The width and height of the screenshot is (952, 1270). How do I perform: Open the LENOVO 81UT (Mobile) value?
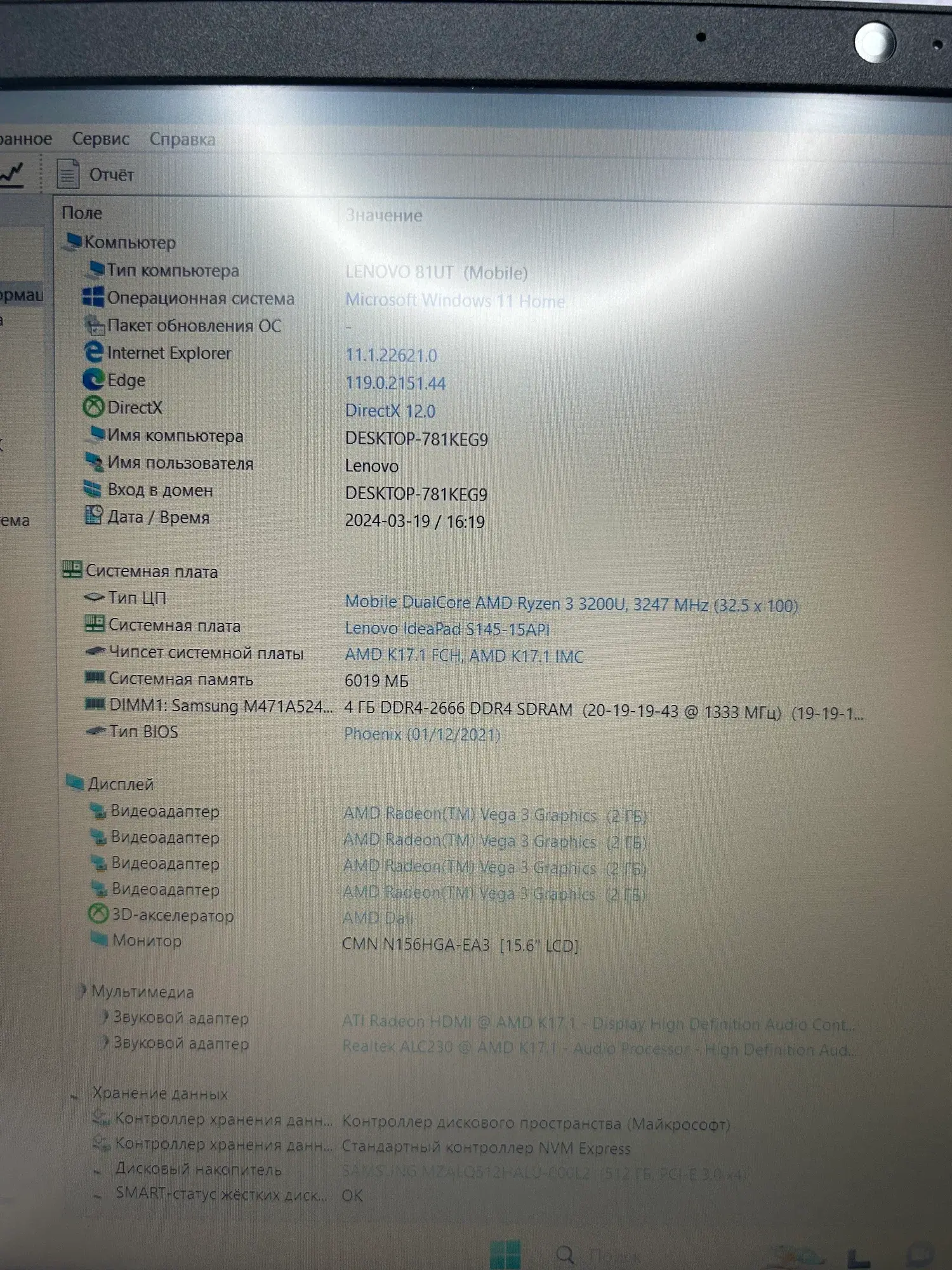click(x=437, y=273)
